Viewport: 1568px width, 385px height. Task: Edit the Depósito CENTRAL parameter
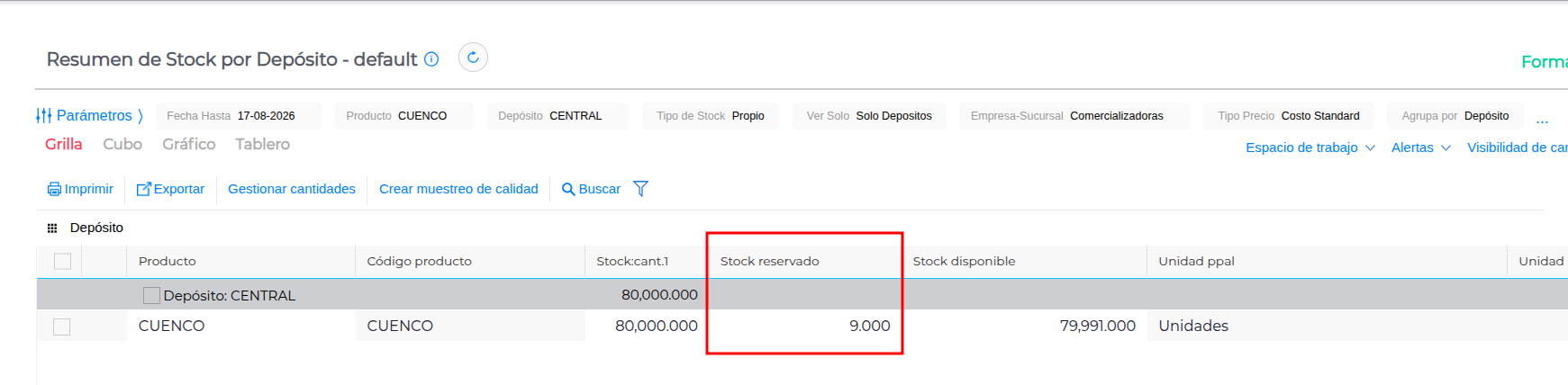tap(557, 116)
